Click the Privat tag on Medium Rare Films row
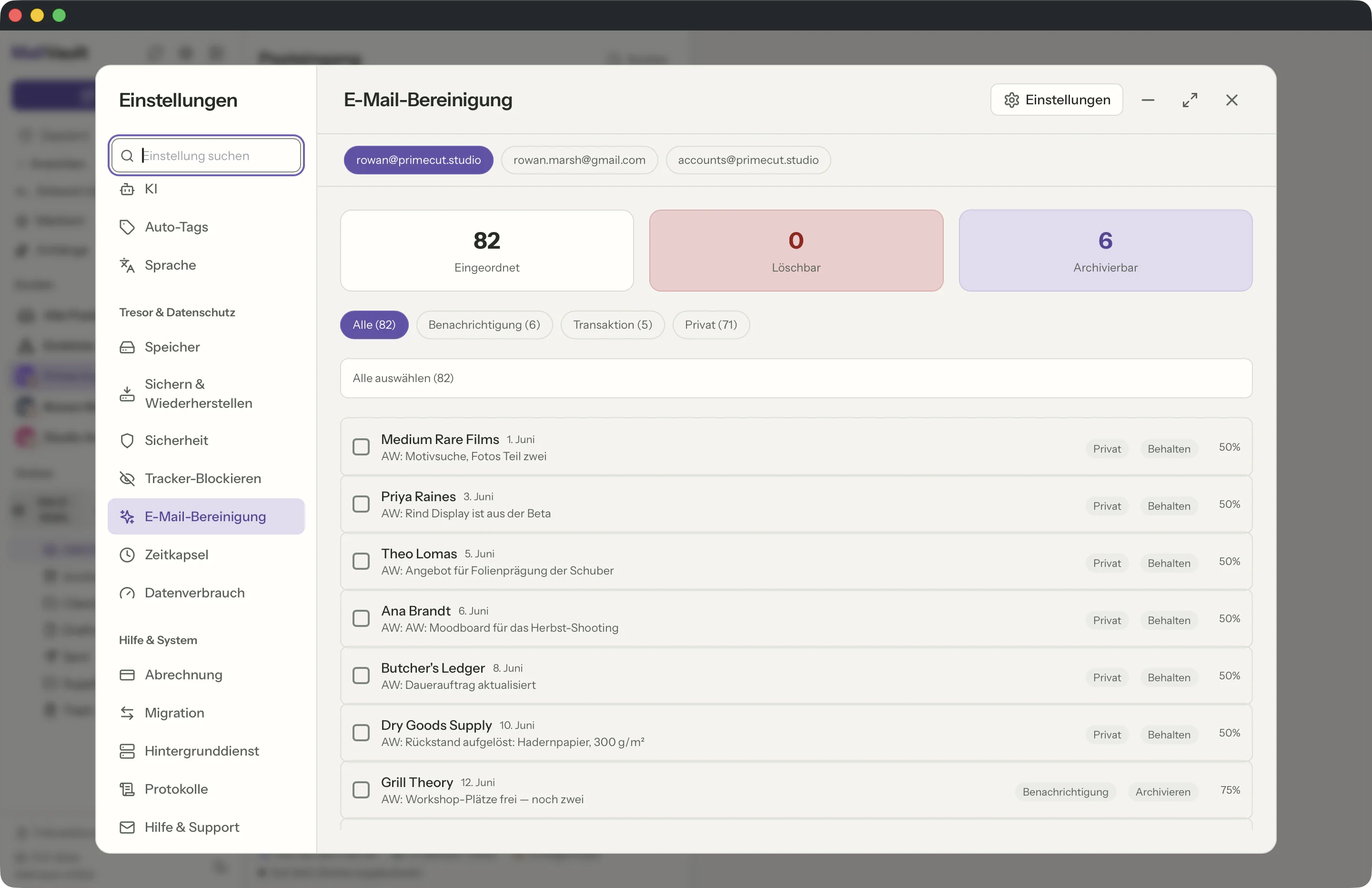 (x=1107, y=449)
